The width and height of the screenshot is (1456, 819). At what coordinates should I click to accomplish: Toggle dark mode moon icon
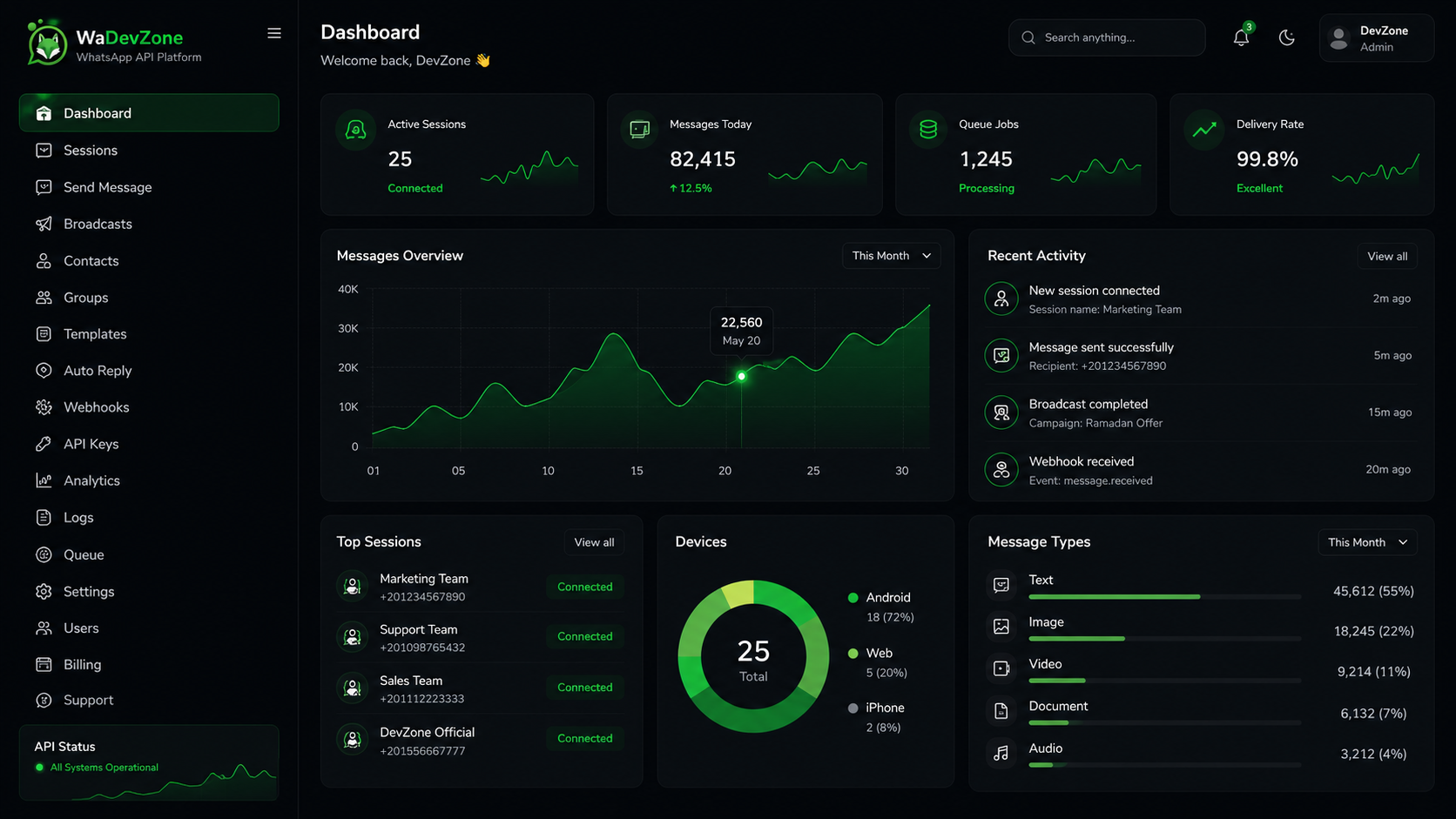click(1286, 37)
